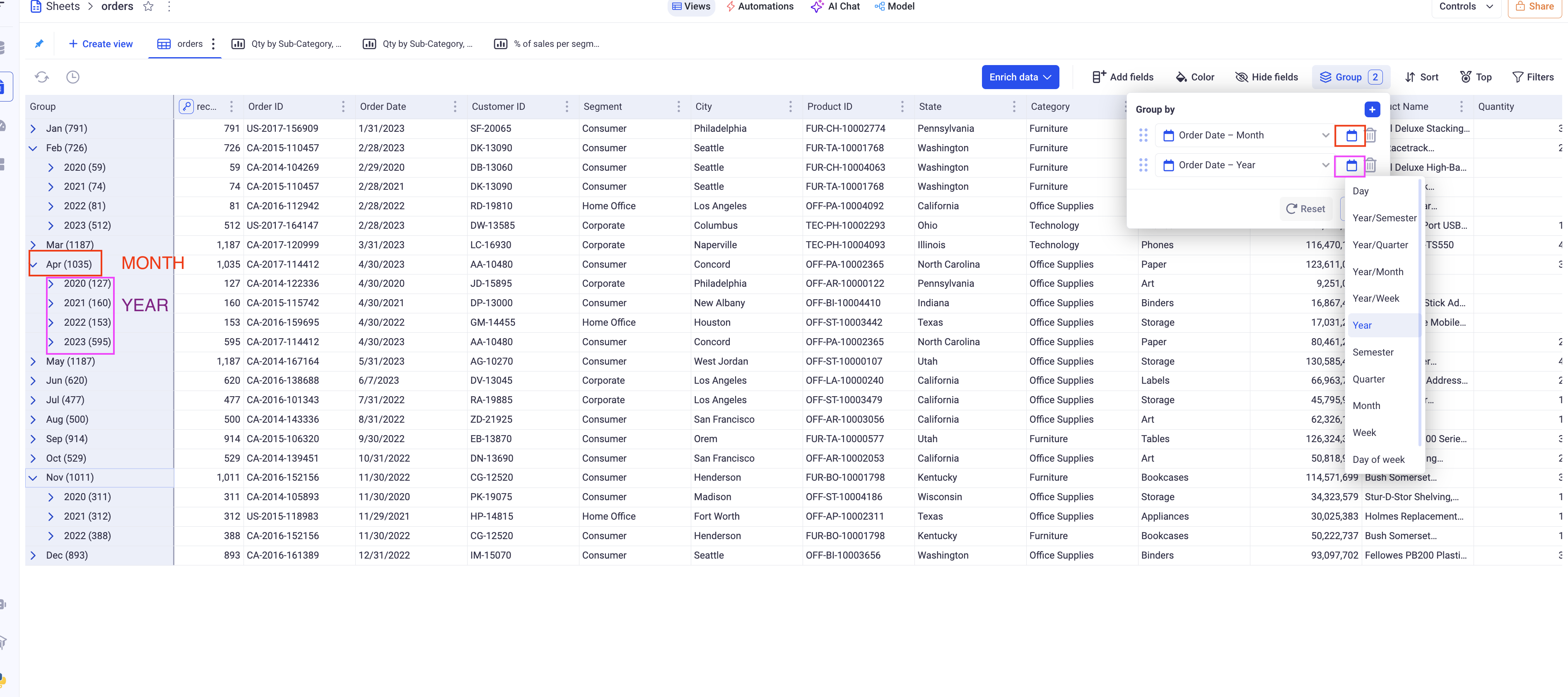This screenshot has width=1568, height=697.
Task: Click the blue plus to add grouping
Action: [1372, 109]
